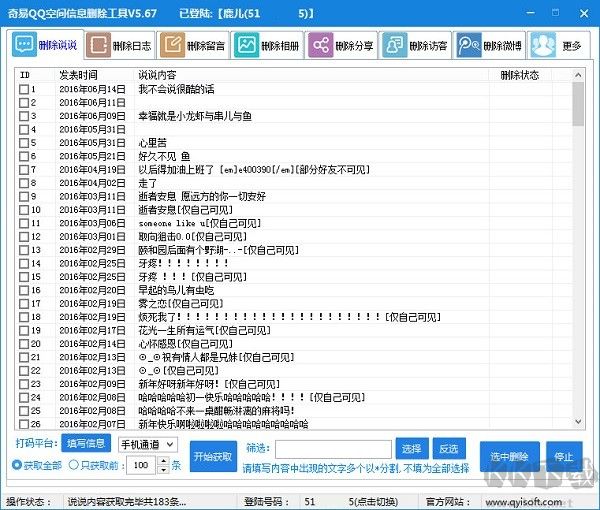Click the list scrollbar down arrow
Image resolution: width=600 pixels, height=510 pixels.
(x=578, y=422)
